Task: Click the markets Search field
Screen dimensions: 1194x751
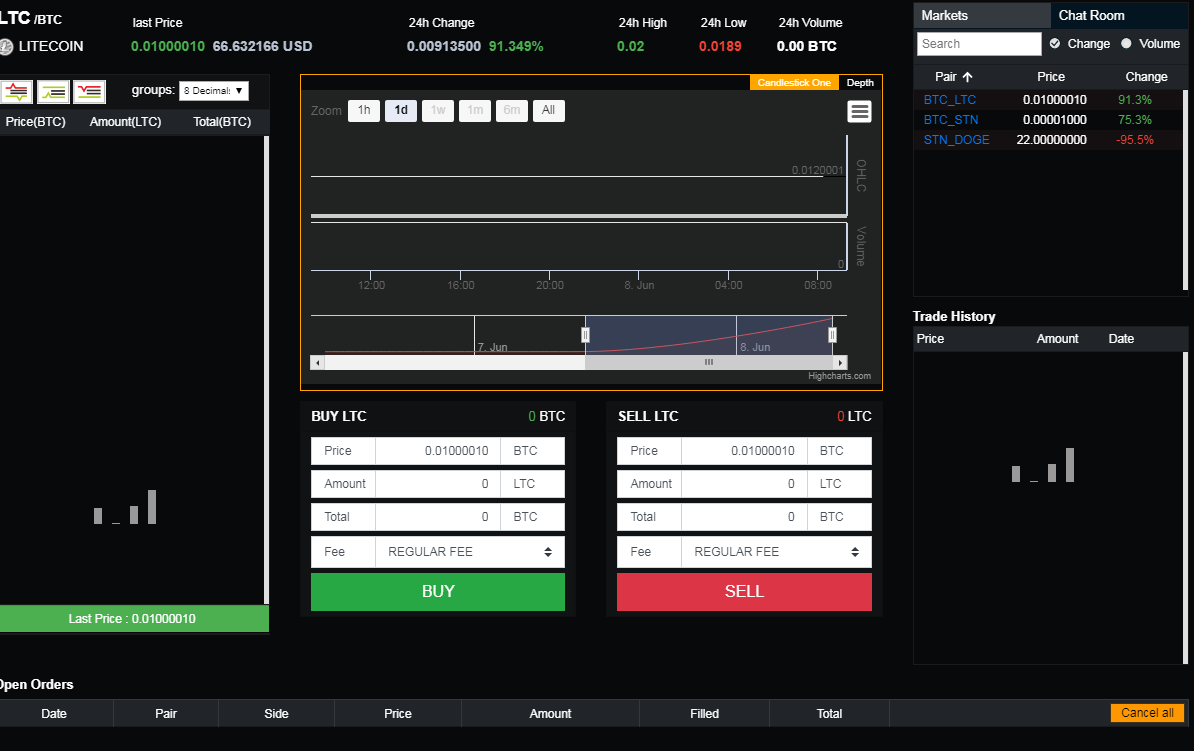Action: [x=979, y=43]
